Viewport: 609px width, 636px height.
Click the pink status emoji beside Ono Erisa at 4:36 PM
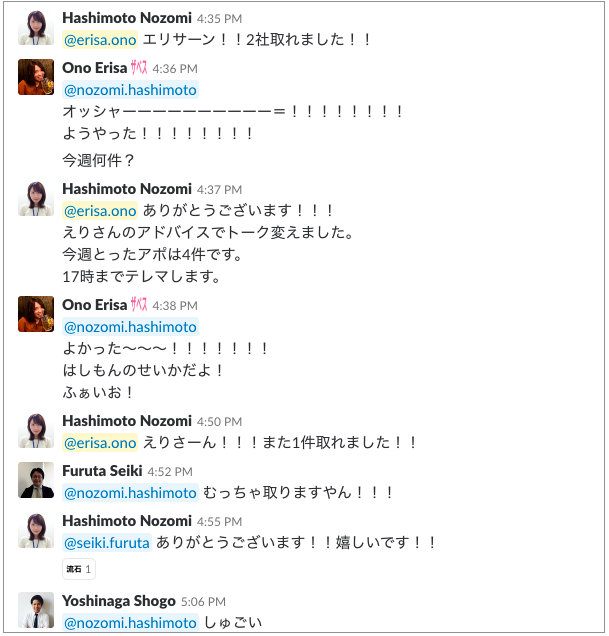[140, 68]
